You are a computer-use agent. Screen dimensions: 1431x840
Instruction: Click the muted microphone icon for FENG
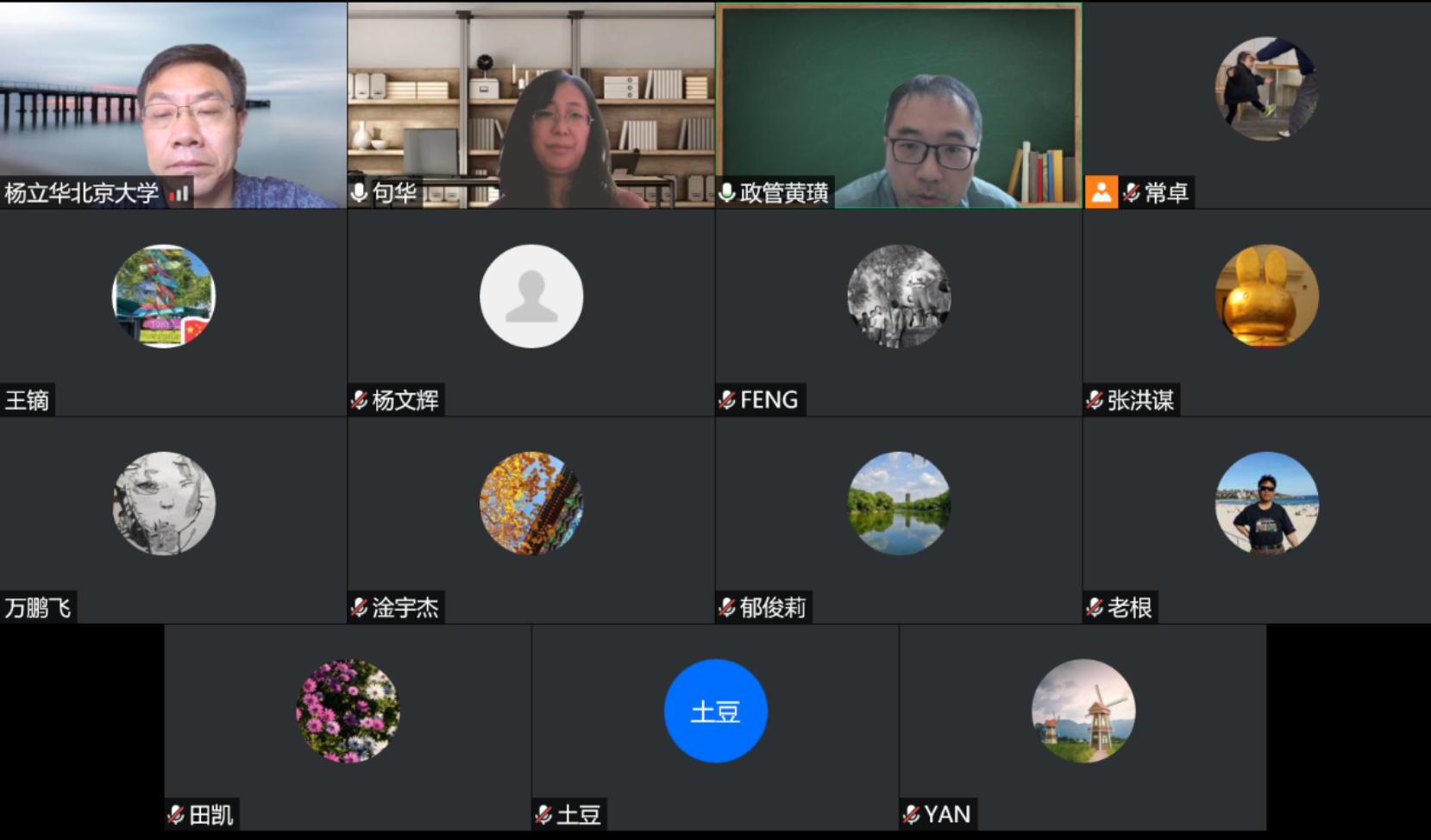coord(727,400)
